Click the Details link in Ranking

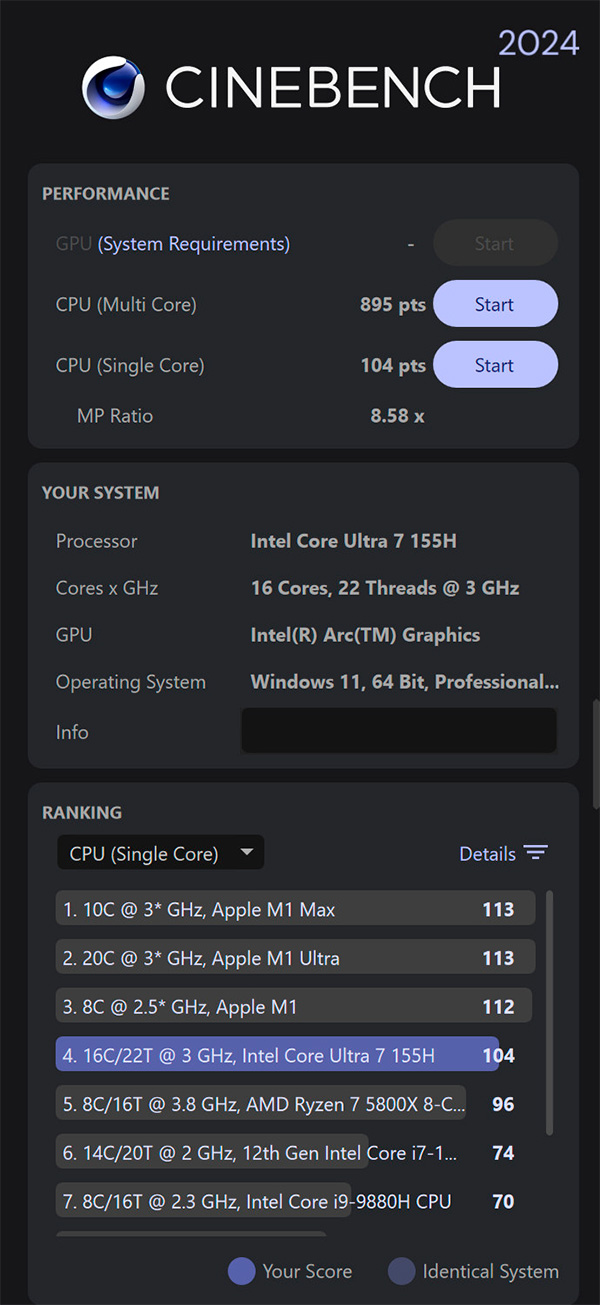487,854
